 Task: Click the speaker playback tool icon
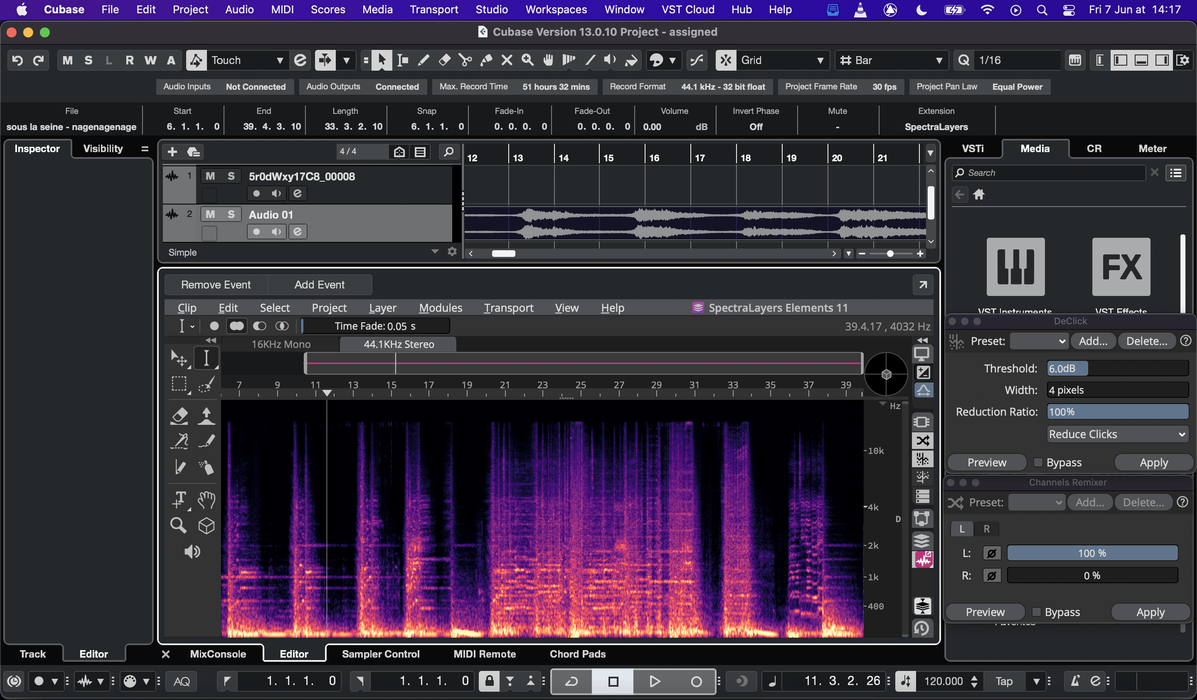(192, 551)
